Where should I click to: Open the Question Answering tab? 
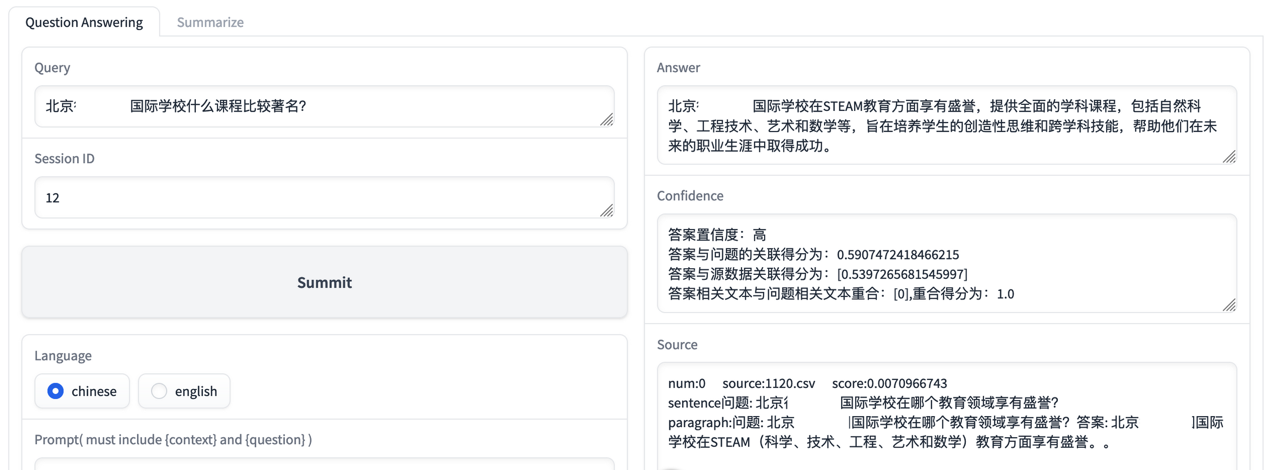click(84, 22)
